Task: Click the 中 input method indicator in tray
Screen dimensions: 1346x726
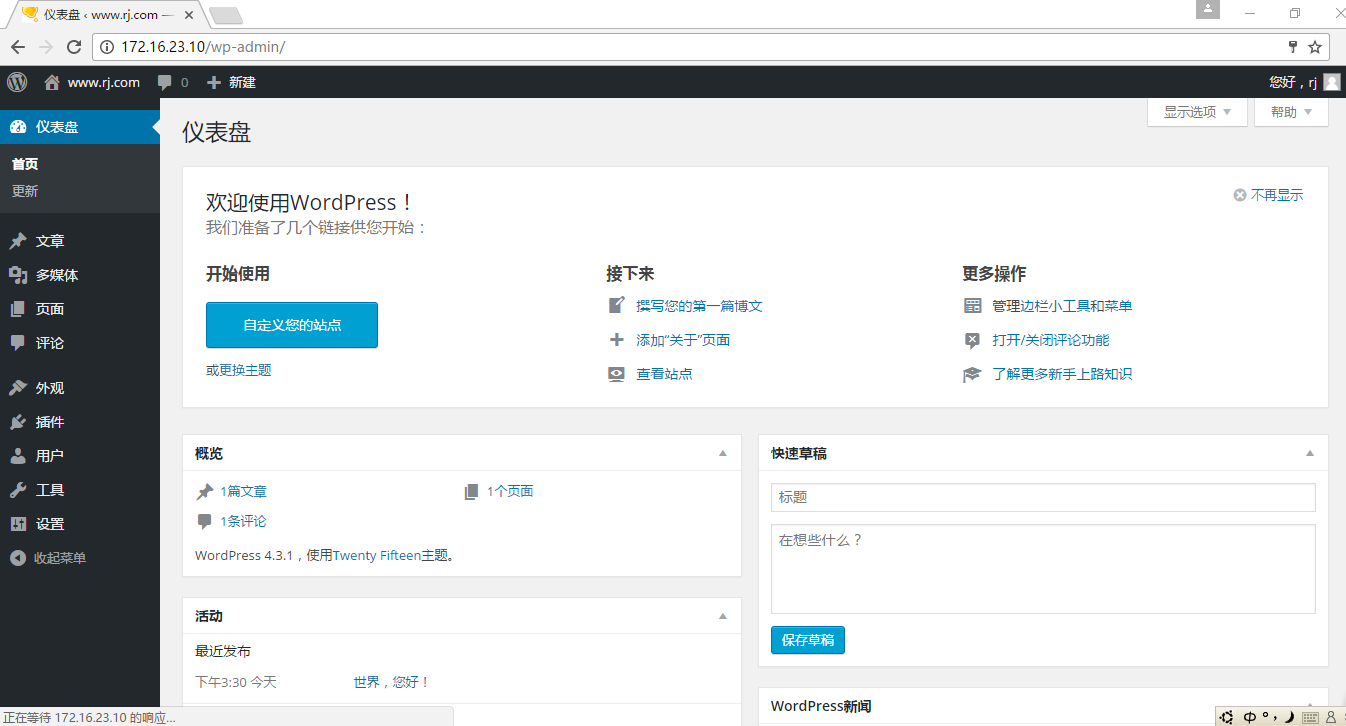Action: coord(1250,716)
